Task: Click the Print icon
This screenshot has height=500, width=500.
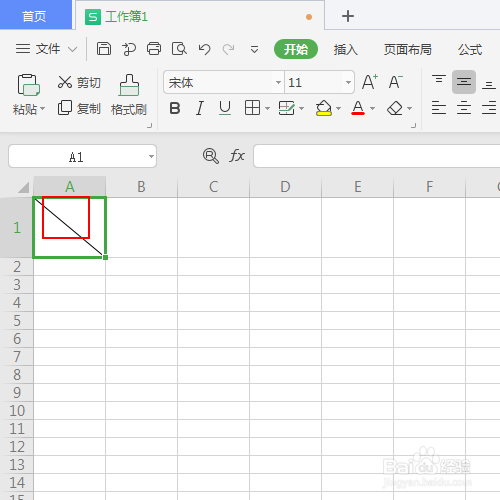Action: pos(154,49)
